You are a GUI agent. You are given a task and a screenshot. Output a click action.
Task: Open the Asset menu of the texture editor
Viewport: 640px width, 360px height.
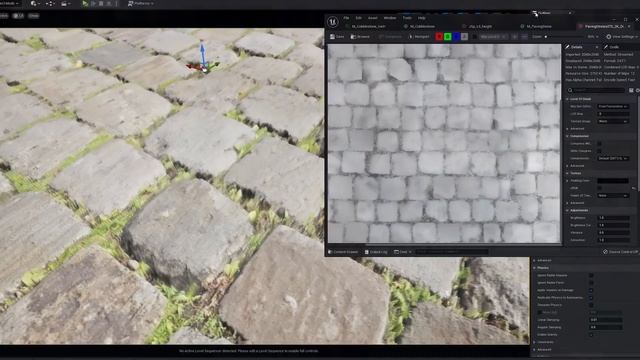click(x=373, y=18)
